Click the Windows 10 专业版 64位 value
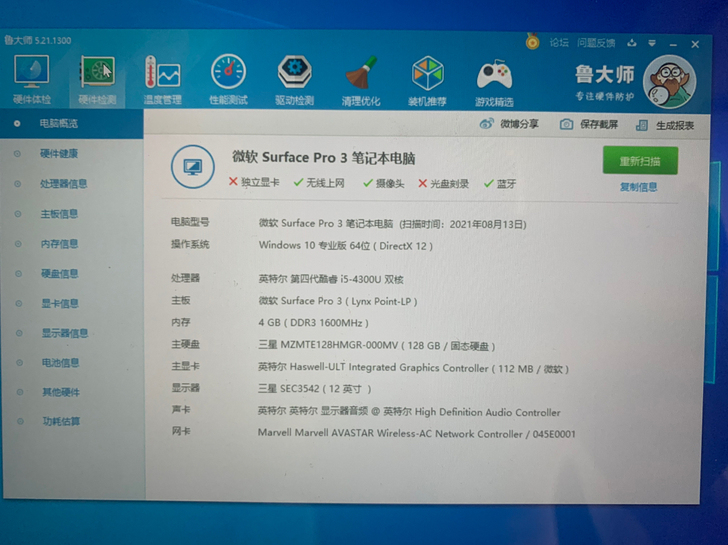The image size is (728, 545). (345, 246)
